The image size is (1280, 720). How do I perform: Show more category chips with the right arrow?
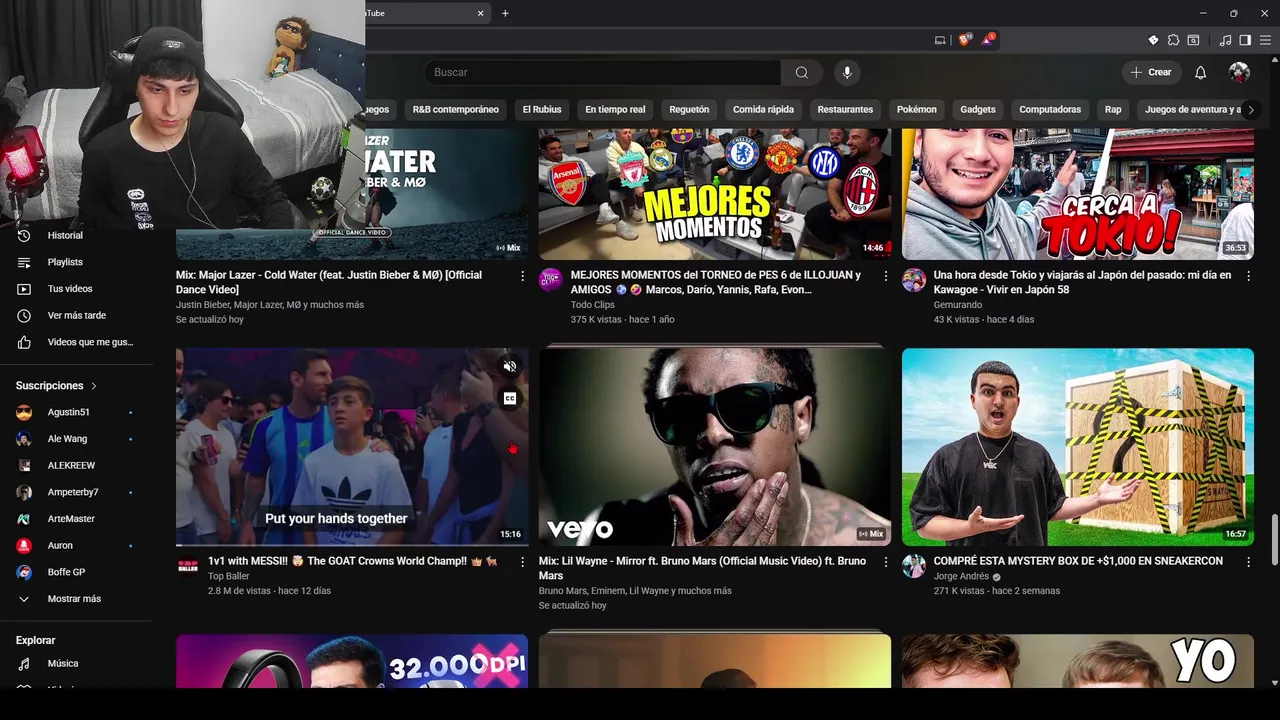pos(1250,110)
